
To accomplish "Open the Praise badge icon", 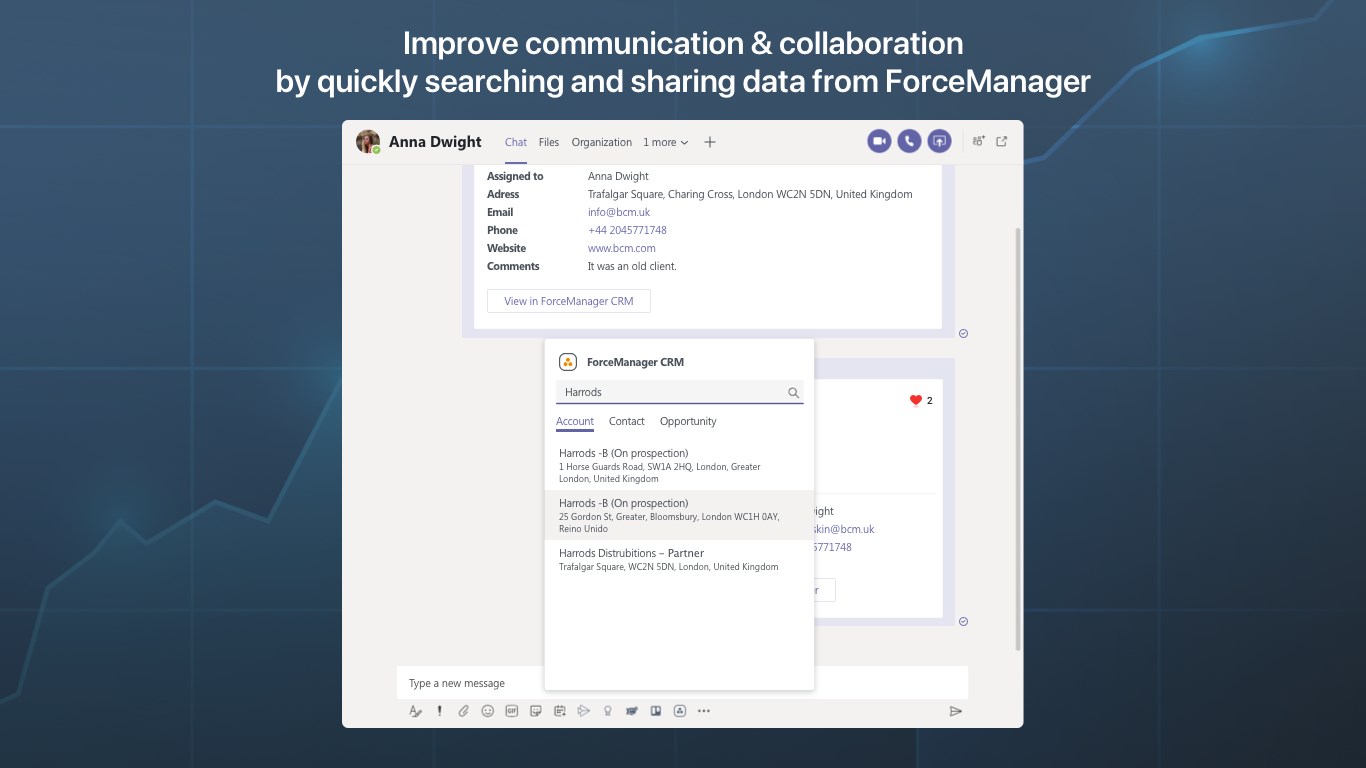I will (x=608, y=711).
